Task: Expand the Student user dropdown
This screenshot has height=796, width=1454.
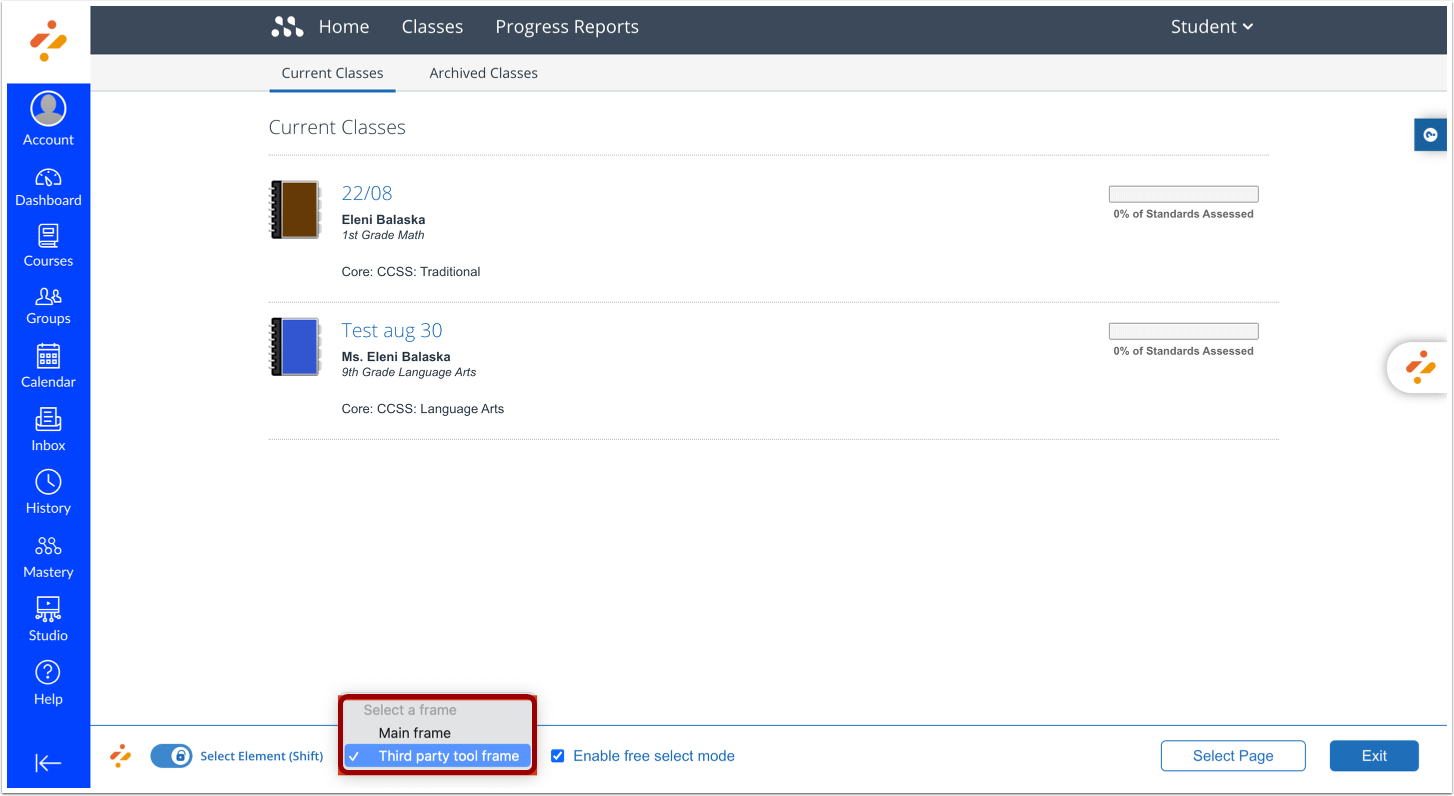Action: [1212, 27]
